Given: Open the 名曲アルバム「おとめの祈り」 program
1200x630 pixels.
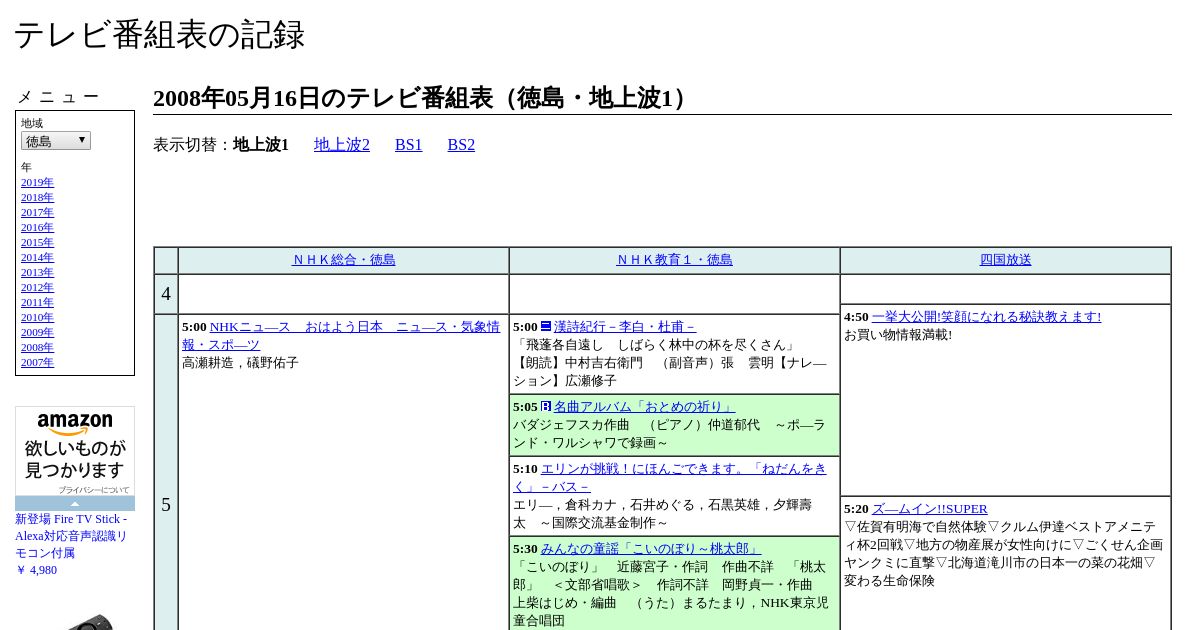Looking at the screenshot, I should (x=644, y=407).
